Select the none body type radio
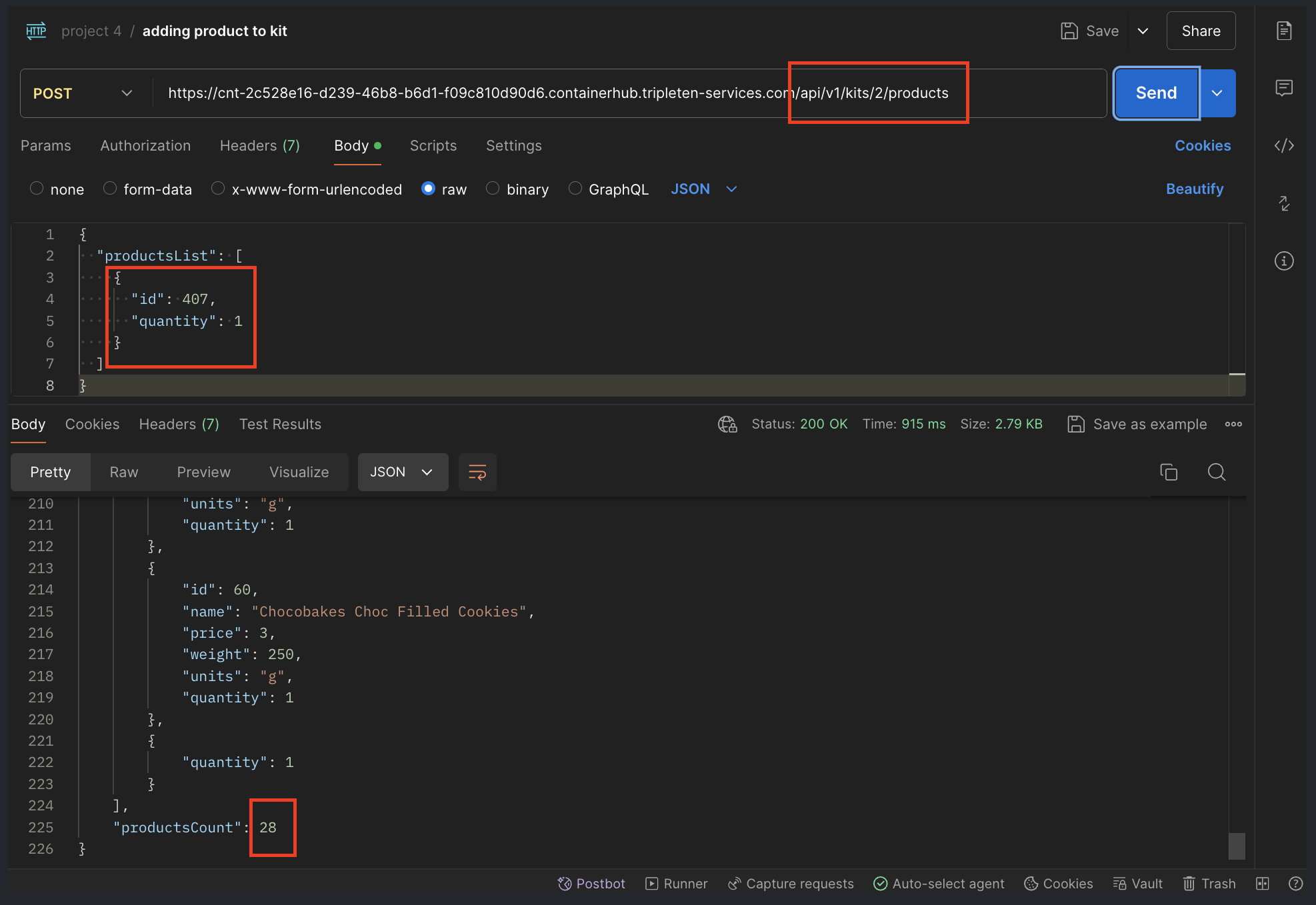1316x905 pixels. [37, 189]
